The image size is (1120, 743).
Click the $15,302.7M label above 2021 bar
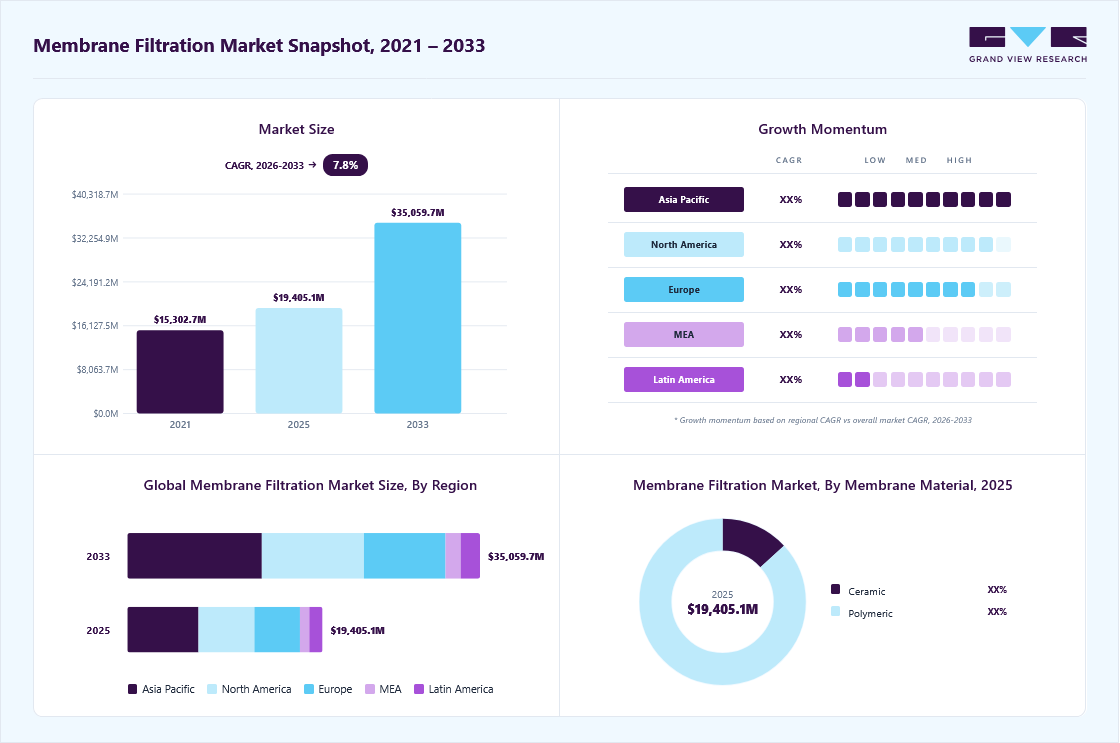180,319
